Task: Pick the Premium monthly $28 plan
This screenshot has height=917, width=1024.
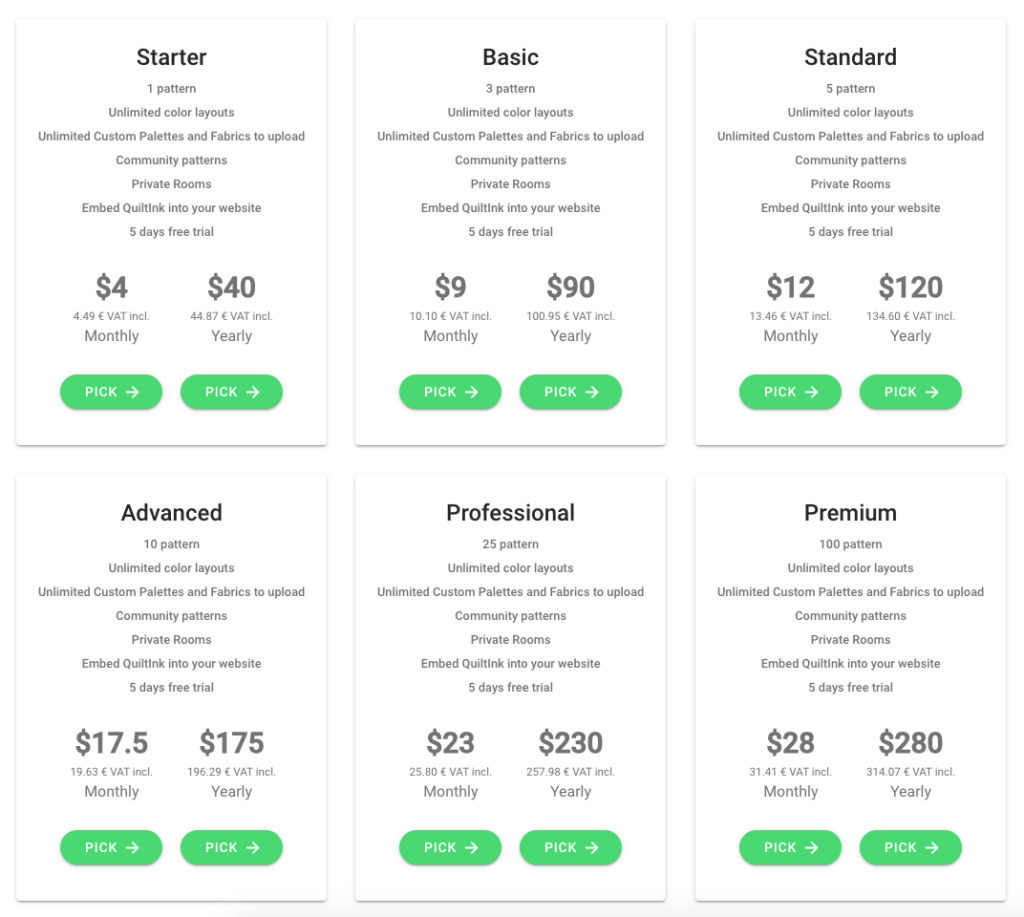Action: 790,848
